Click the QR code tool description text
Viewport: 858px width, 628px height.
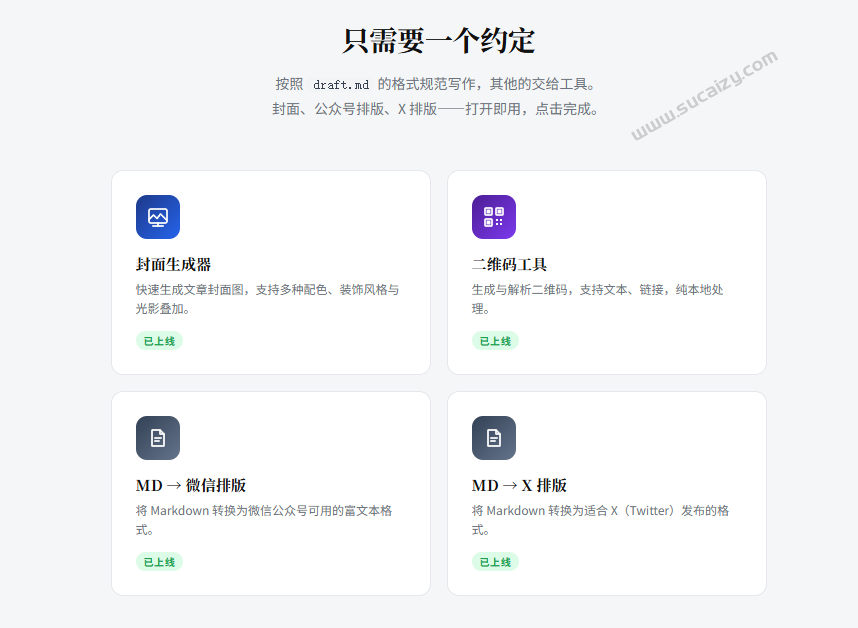point(598,299)
